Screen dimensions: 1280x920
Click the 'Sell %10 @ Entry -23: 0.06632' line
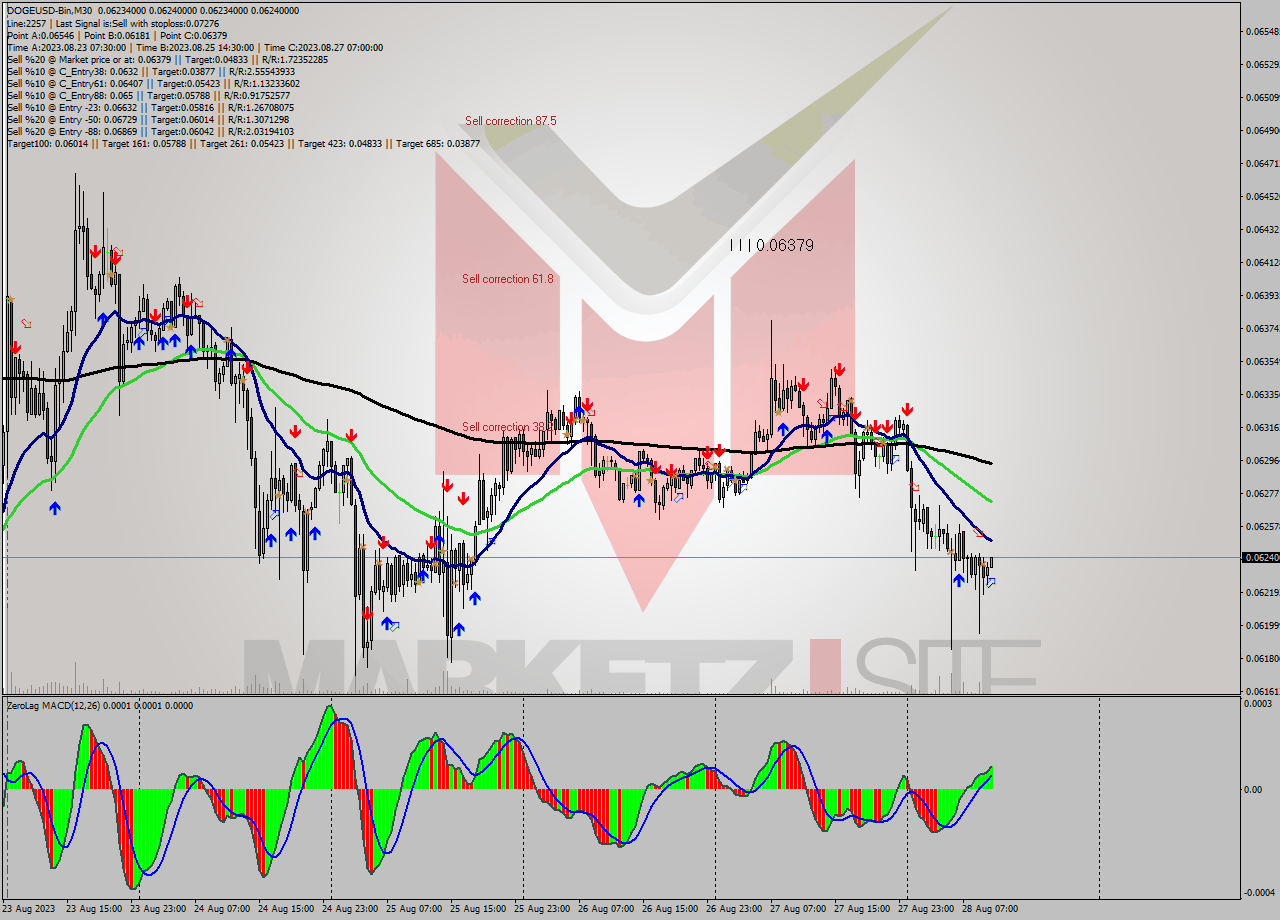150,107
